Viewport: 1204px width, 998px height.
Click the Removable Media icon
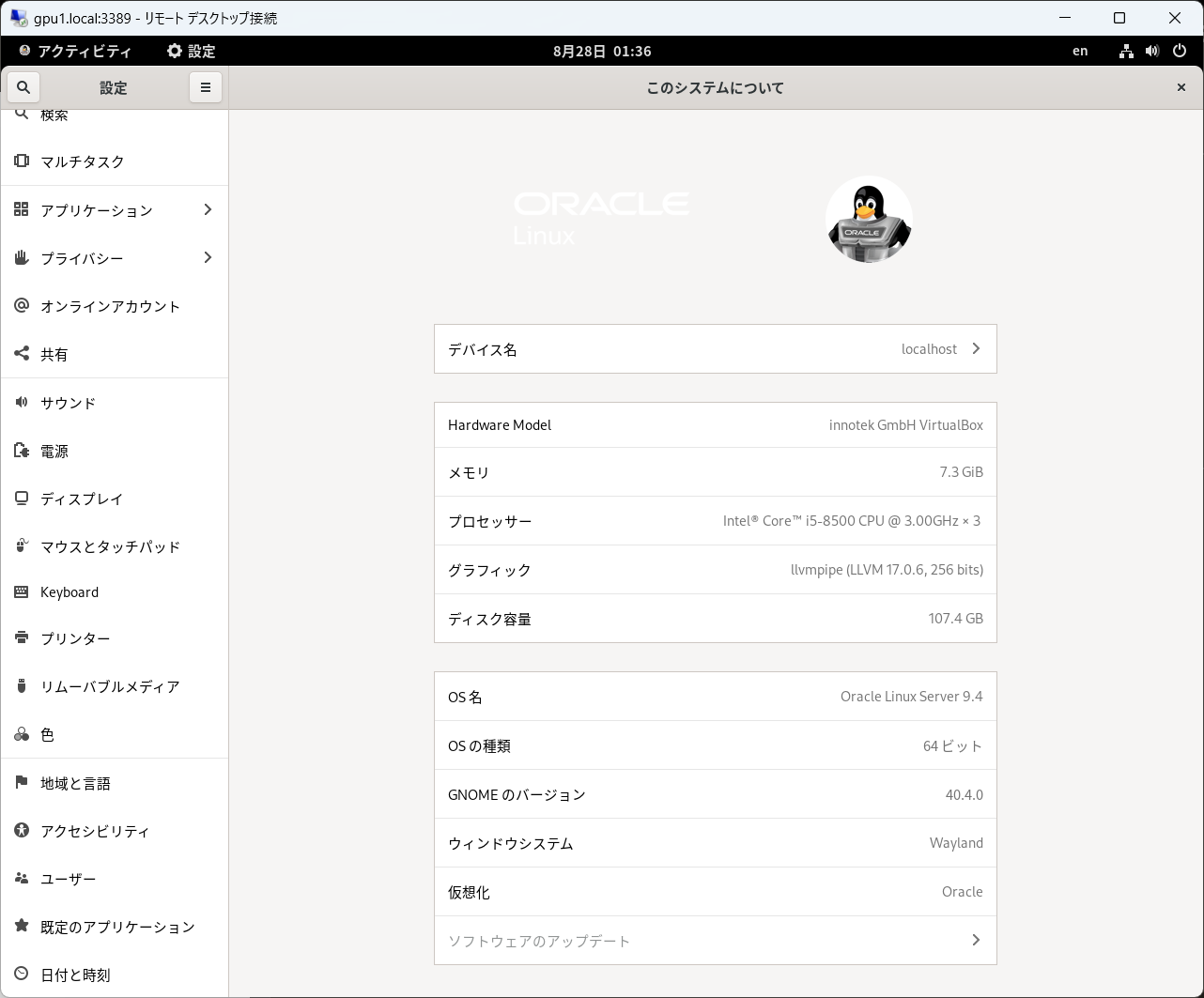tap(22, 685)
